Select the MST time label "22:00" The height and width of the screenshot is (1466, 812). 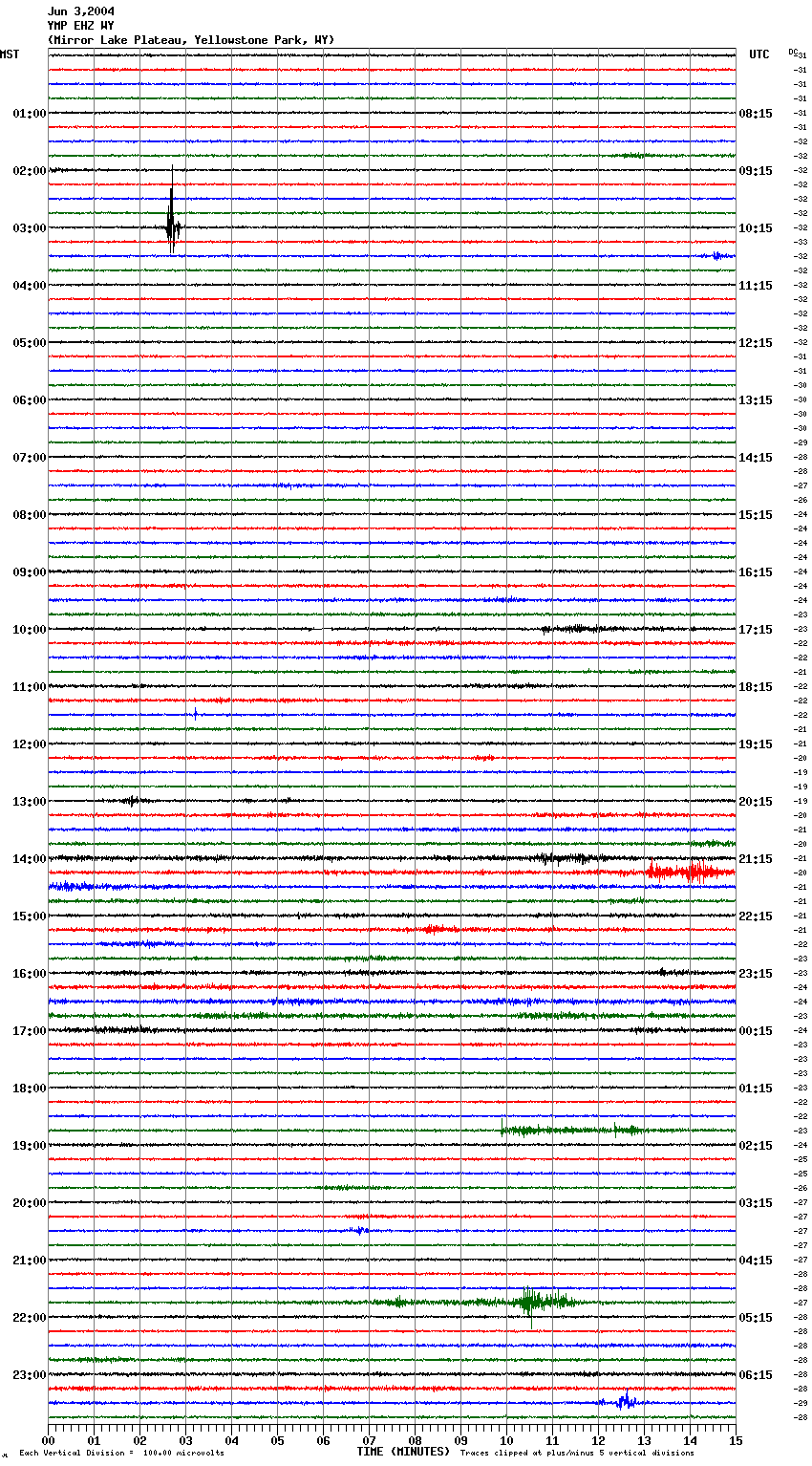(x=30, y=1318)
